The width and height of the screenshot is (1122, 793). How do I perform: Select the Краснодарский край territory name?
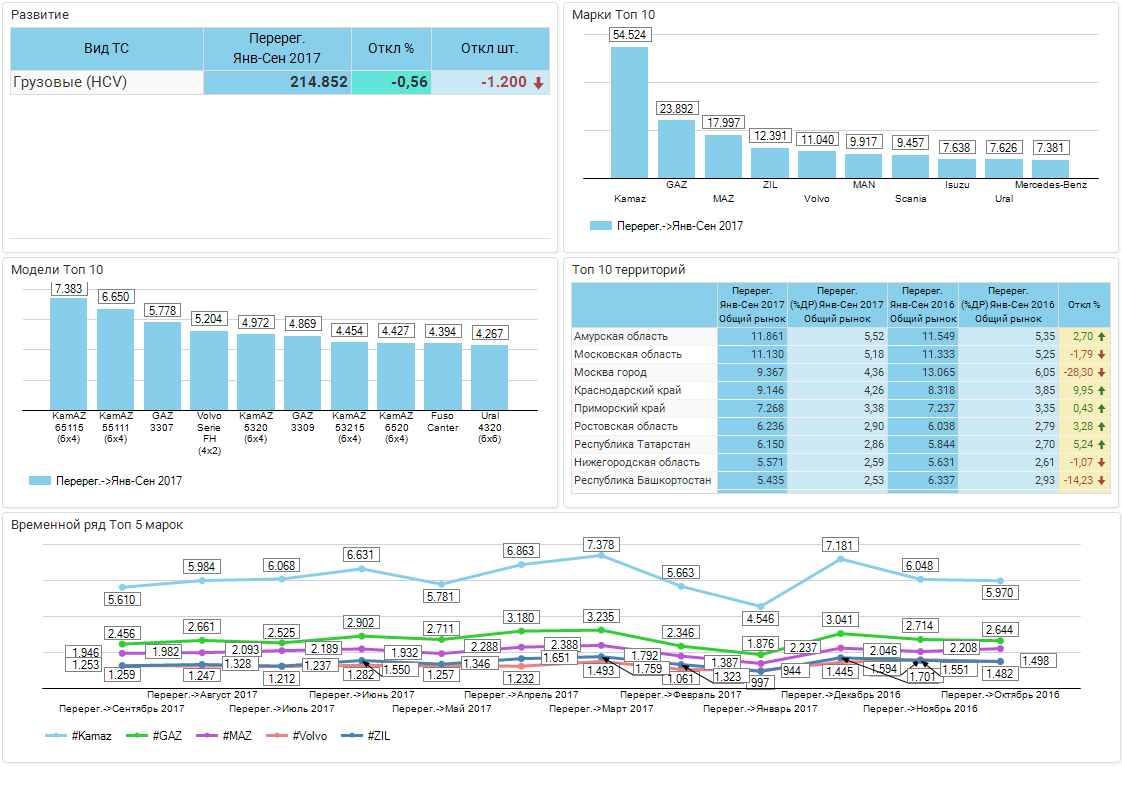pos(628,390)
